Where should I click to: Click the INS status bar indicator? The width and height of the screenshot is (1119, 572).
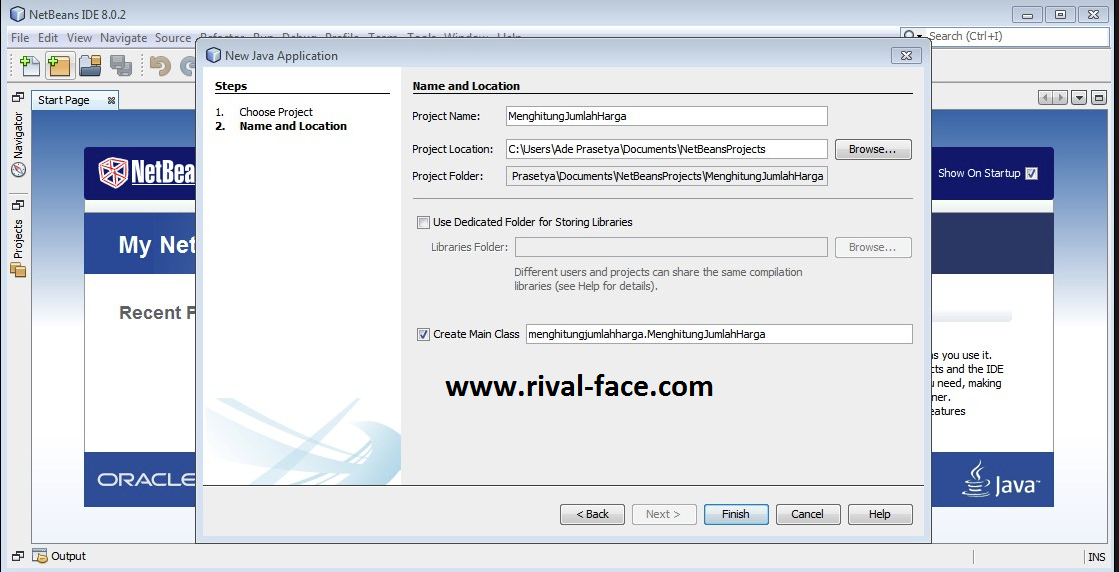click(1096, 557)
